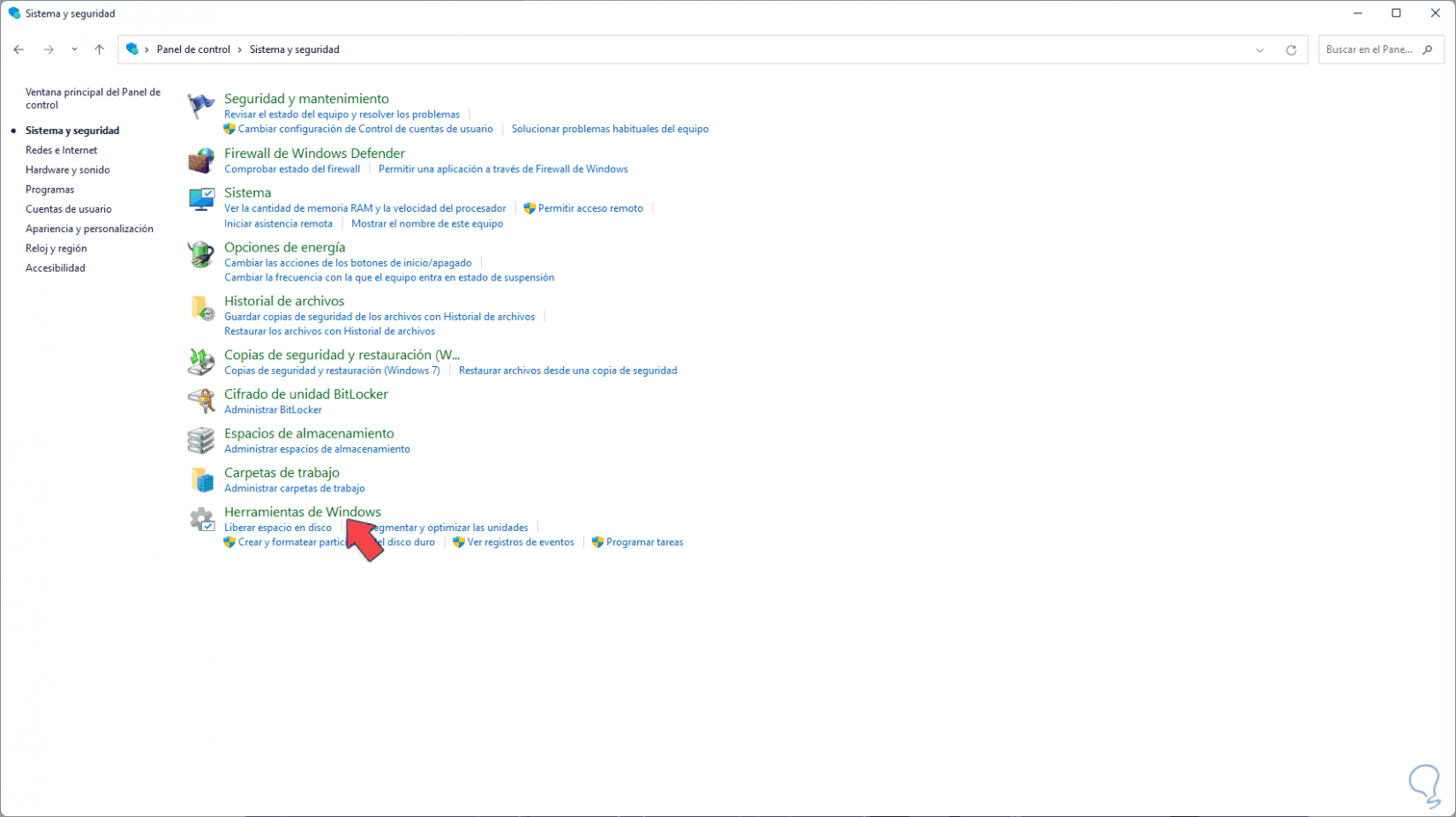The image size is (1456, 817).
Task: Click the Control Panel icon in address bar
Action: point(132,49)
